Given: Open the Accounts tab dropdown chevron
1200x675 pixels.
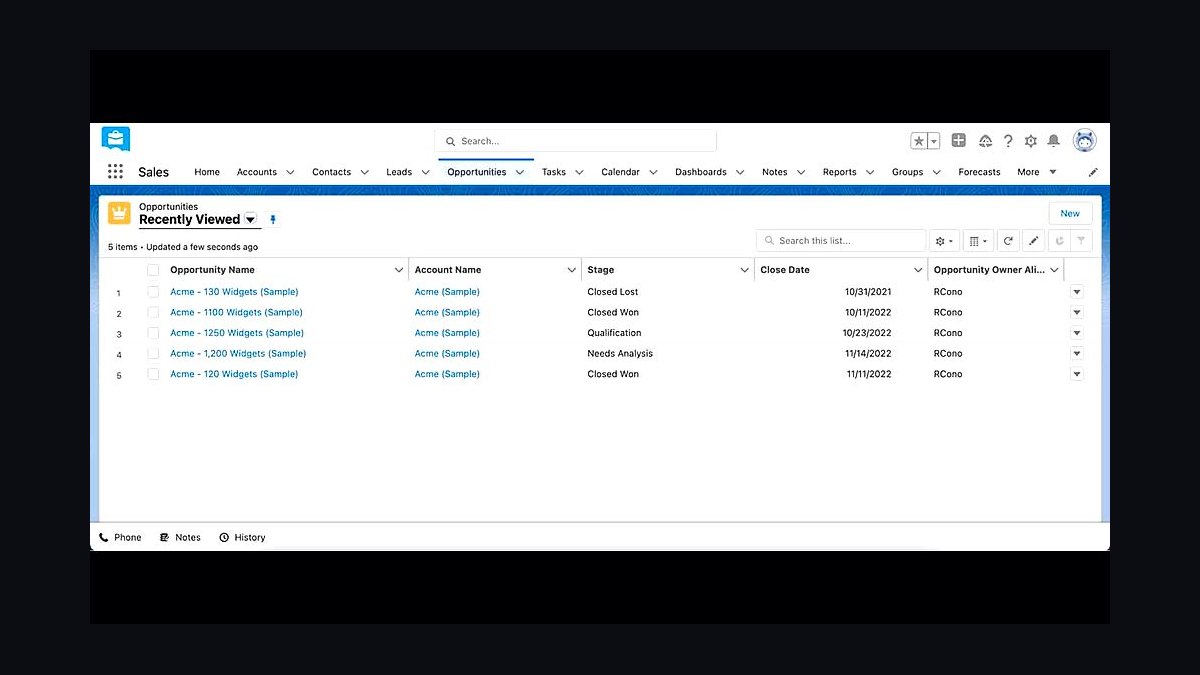Looking at the screenshot, I should point(290,172).
